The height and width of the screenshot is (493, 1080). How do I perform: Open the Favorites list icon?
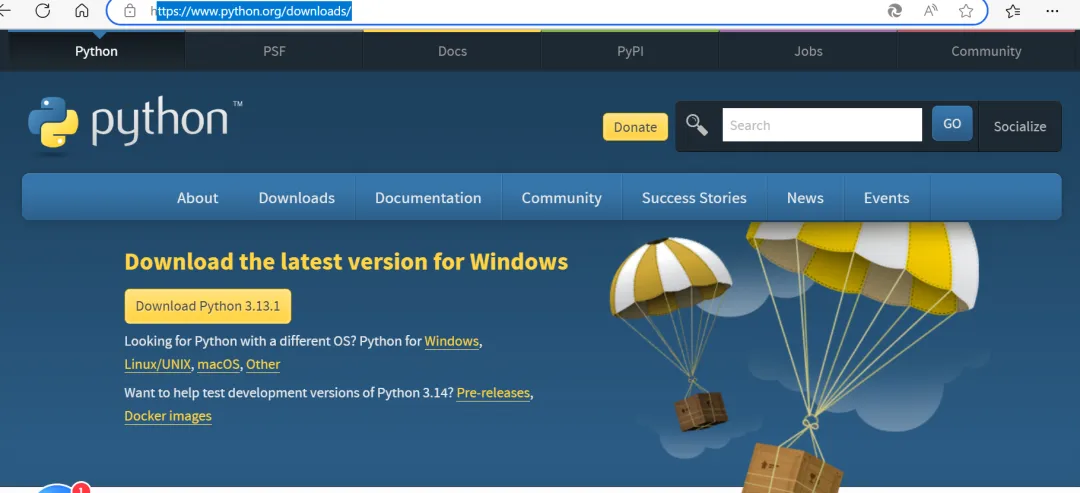(1012, 11)
